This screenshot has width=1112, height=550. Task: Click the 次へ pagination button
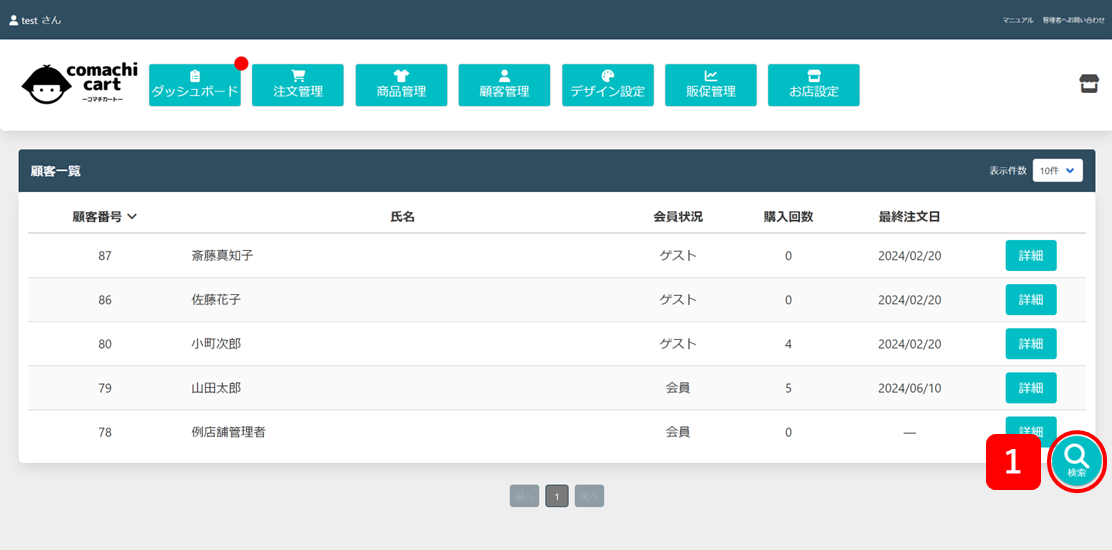[589, 496]
